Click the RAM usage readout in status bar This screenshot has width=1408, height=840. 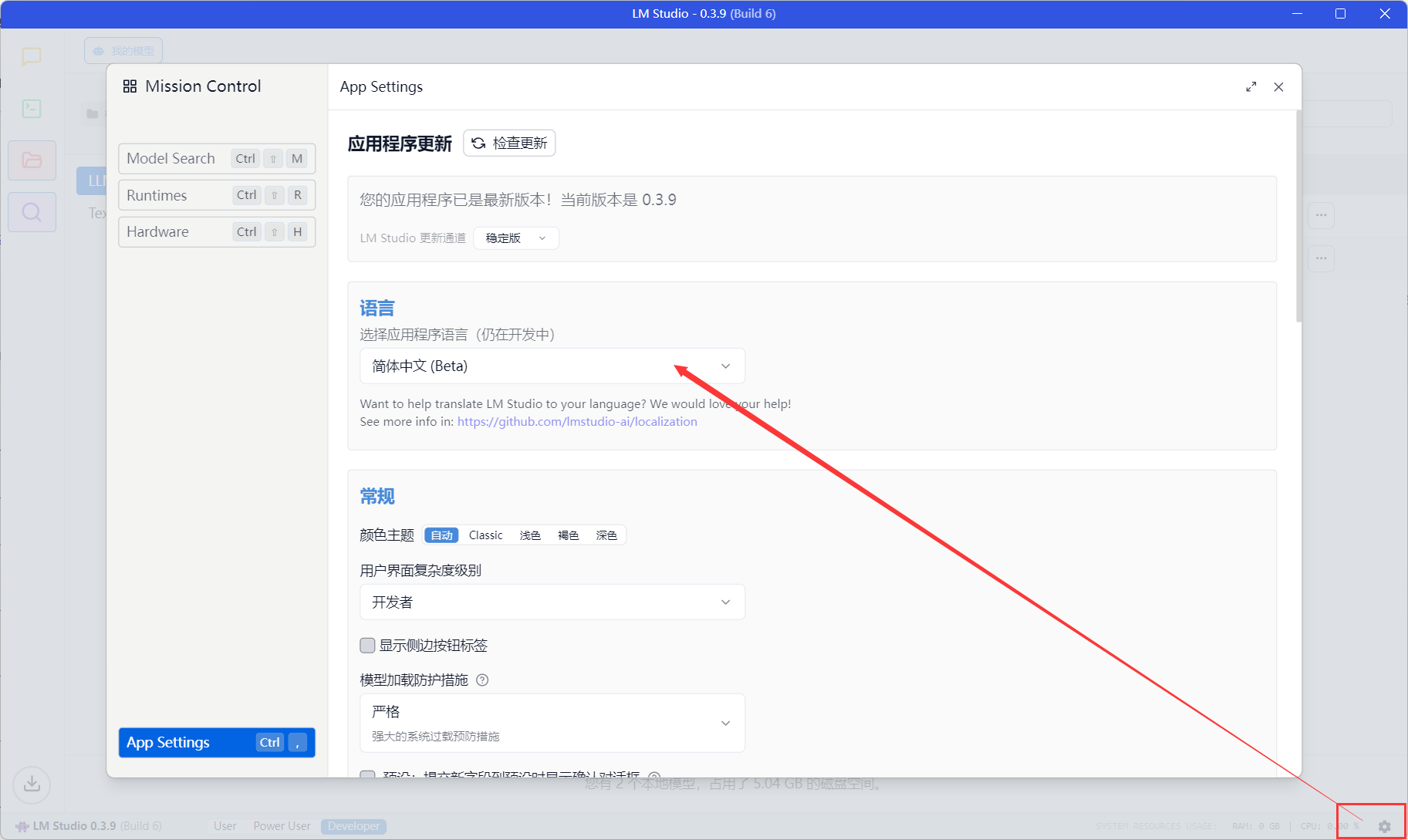pyautogui.click(x=1256, y=826)
